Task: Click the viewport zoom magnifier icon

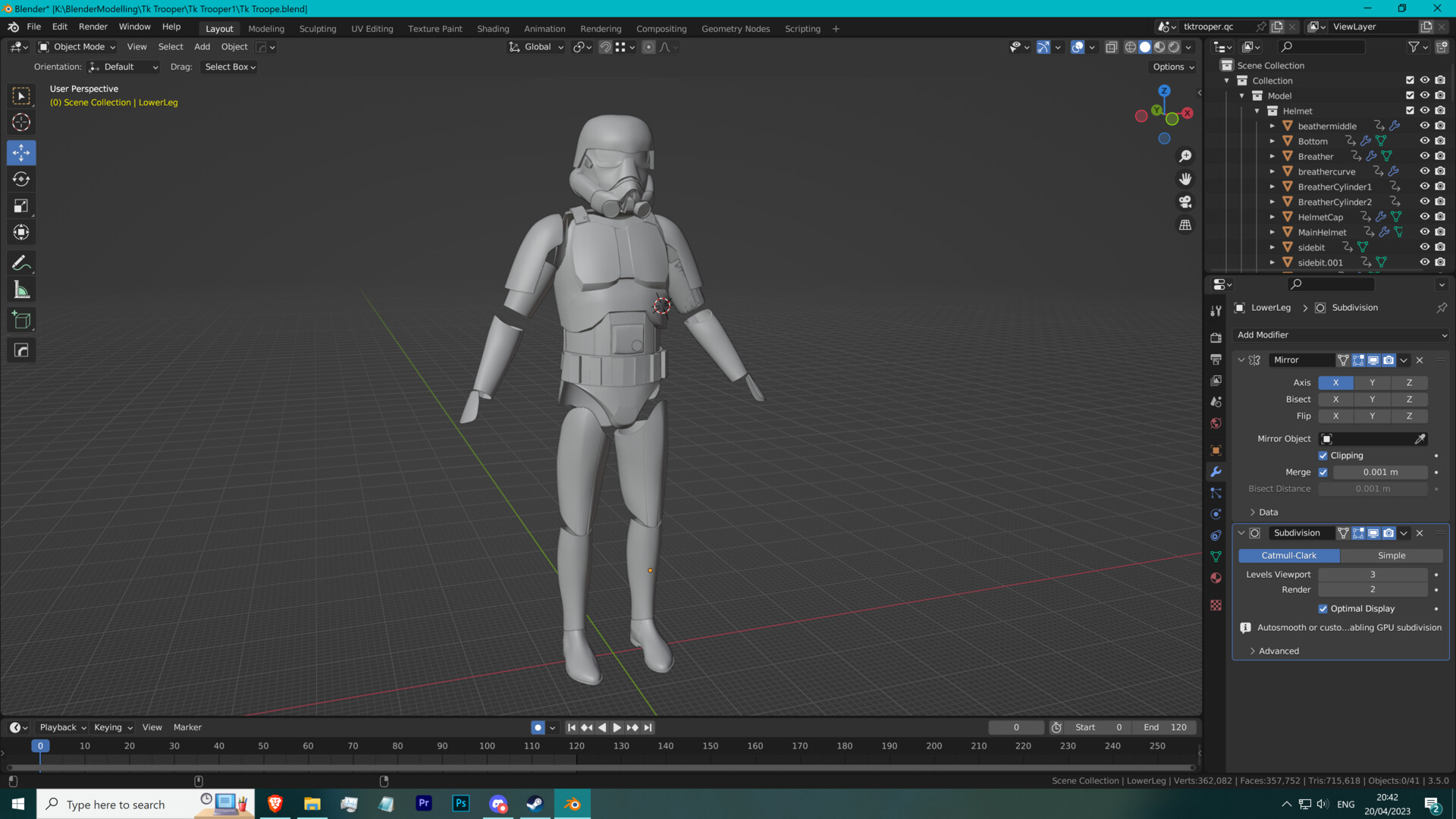Action: click(1185, 156)
